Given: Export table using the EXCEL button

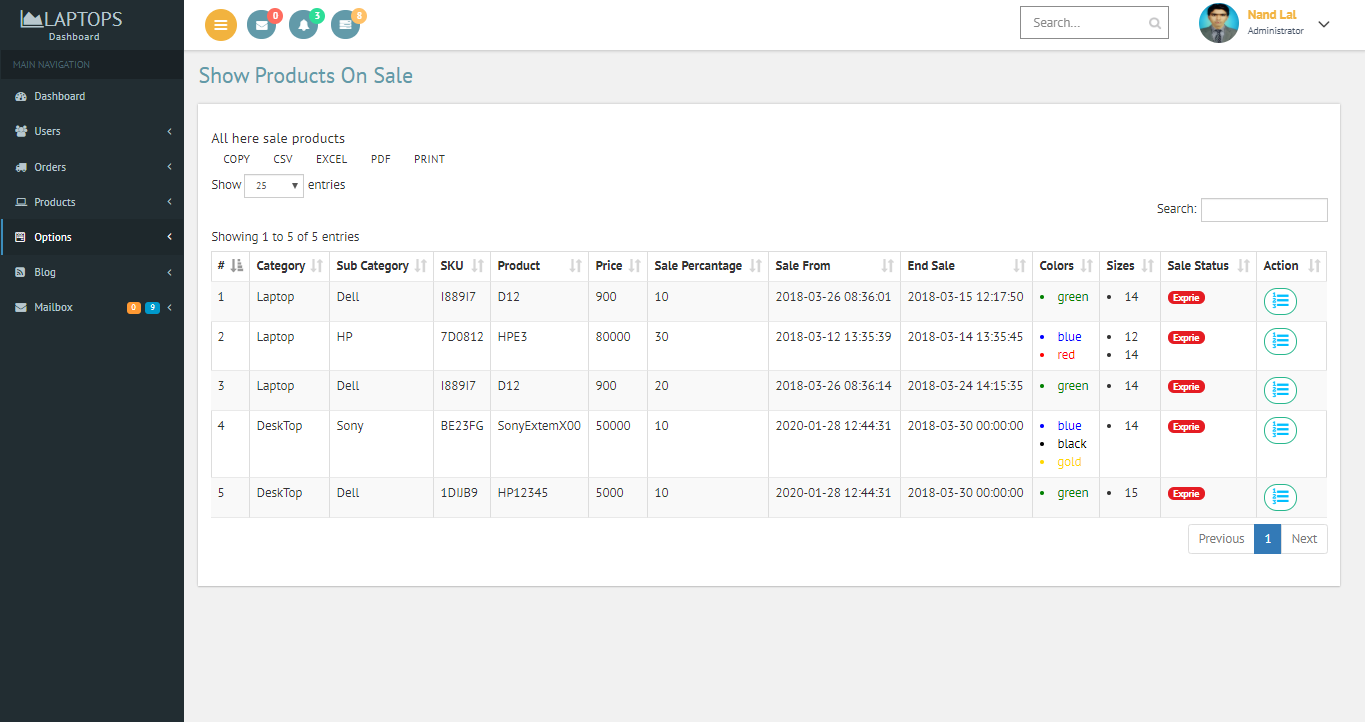Looking at the screenshot, I should pyautogui.click(x=331, y=159).
